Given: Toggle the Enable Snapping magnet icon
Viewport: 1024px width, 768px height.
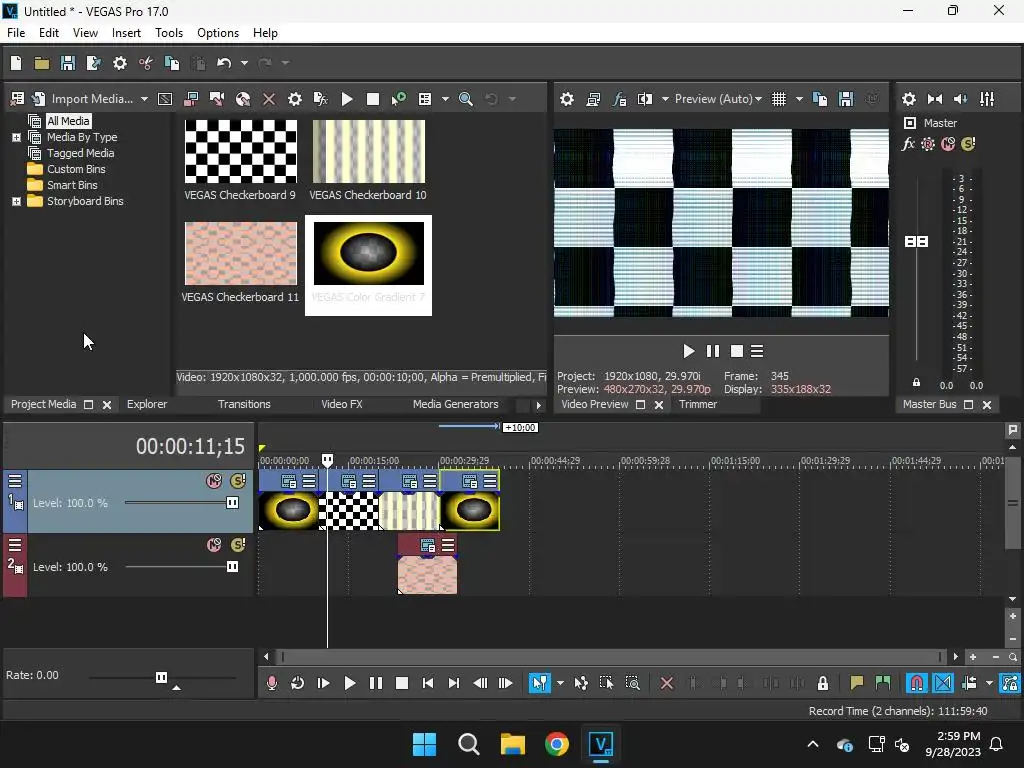Looking at the screenshot, I should coord(917,684).
